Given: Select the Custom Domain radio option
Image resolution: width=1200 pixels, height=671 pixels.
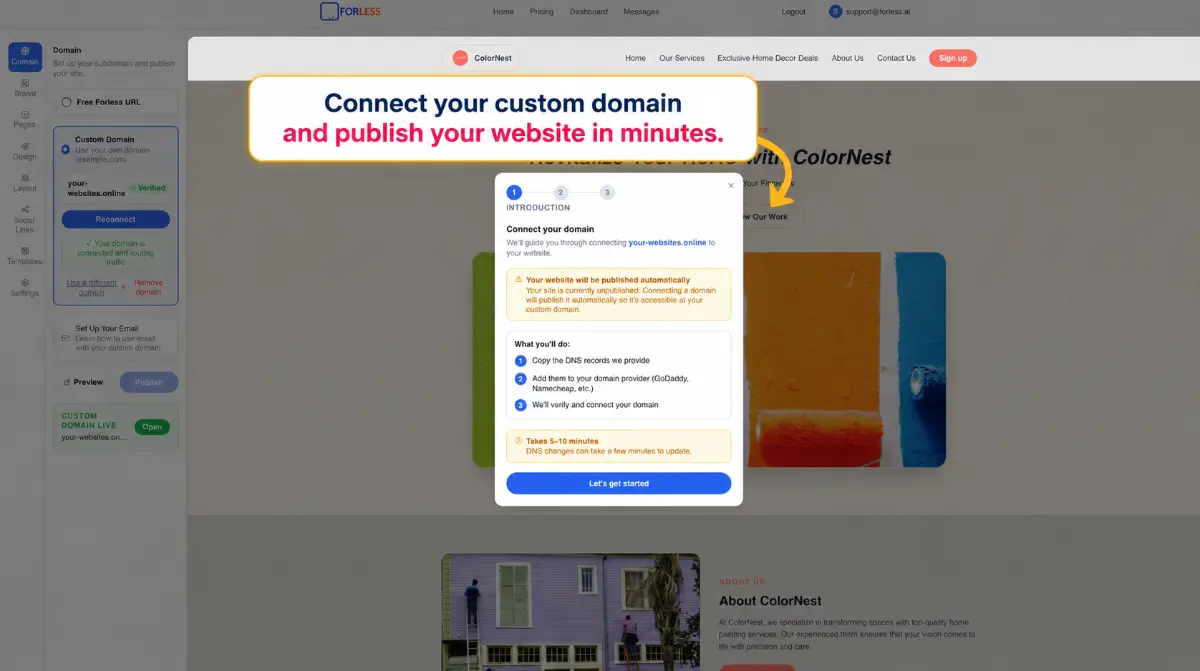Looking at the screenshot, I should [x=66, y=149].
